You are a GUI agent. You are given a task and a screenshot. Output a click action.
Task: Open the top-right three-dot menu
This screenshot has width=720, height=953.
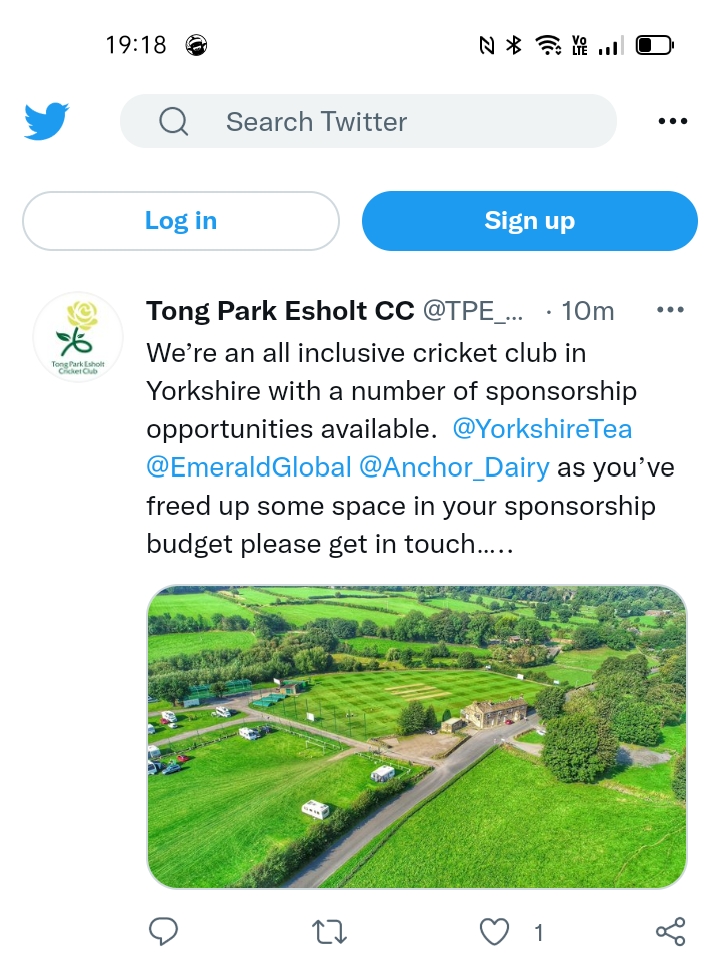pos(673,122)
